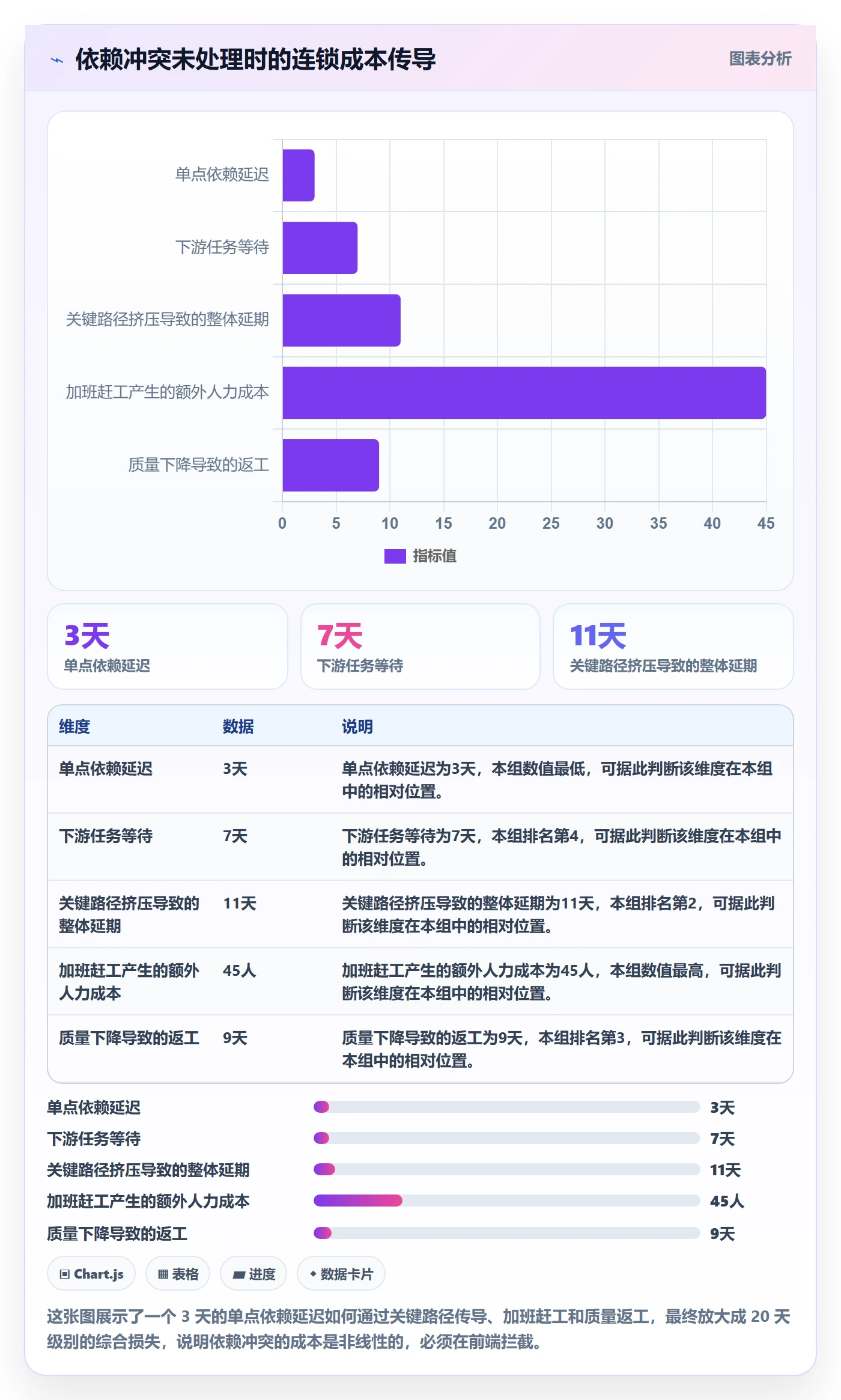Click the summary paragraph at the bottom
841x1400 pixels.
419,1329
